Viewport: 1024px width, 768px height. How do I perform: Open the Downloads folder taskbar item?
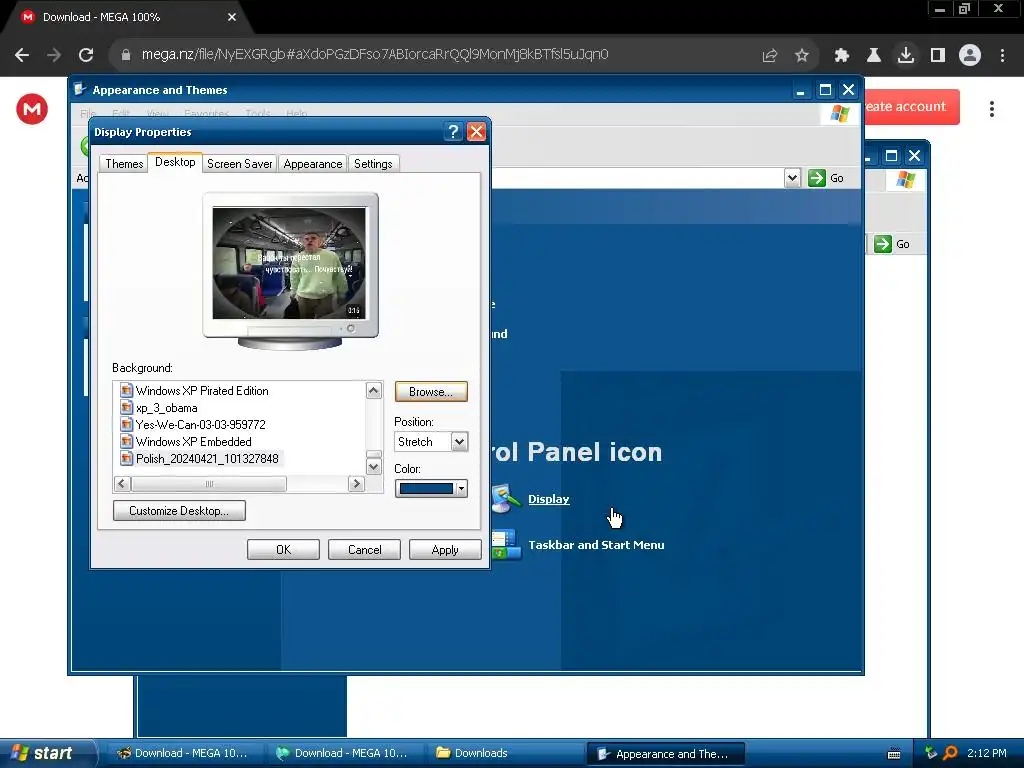tap(503, 754)
